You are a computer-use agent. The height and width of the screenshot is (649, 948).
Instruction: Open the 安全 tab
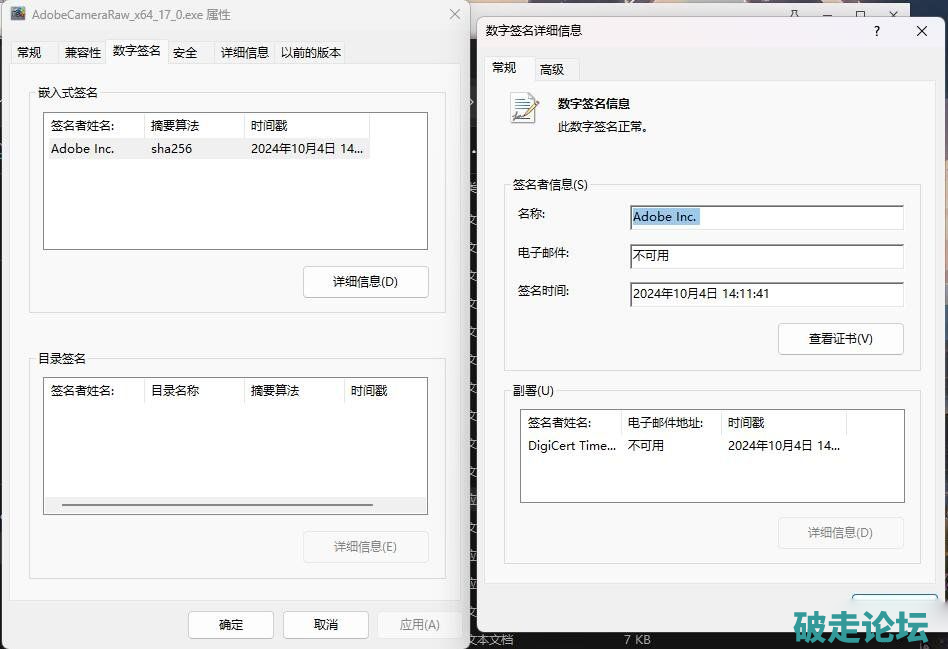point(185,52)
